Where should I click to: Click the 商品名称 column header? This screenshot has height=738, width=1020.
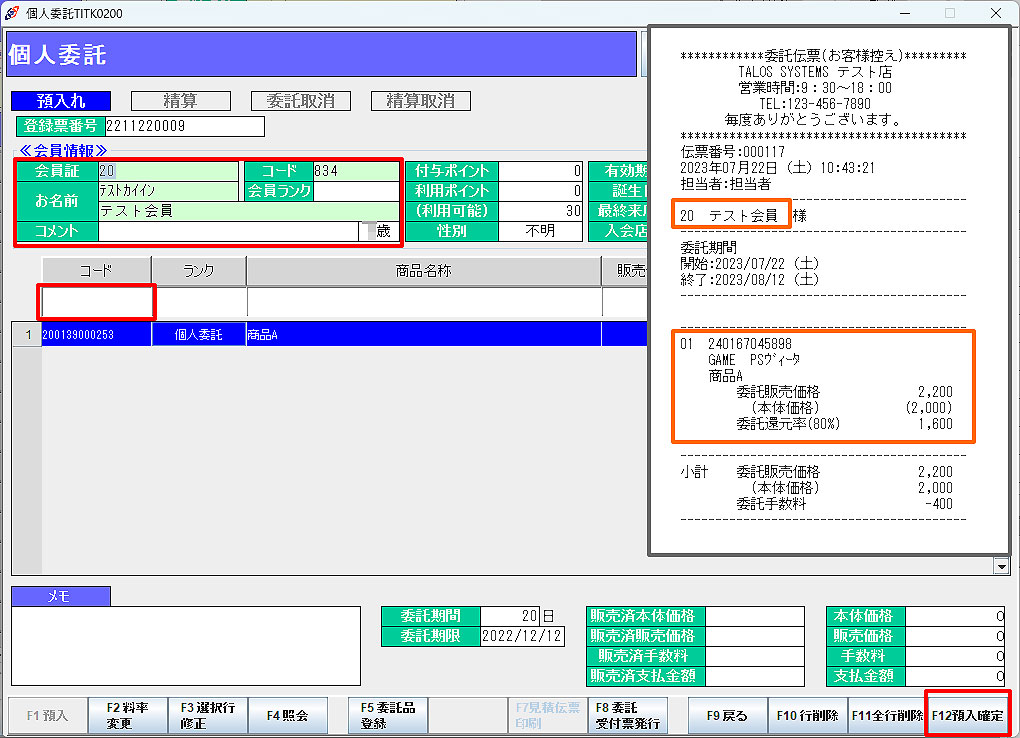(x=423, y=271)
